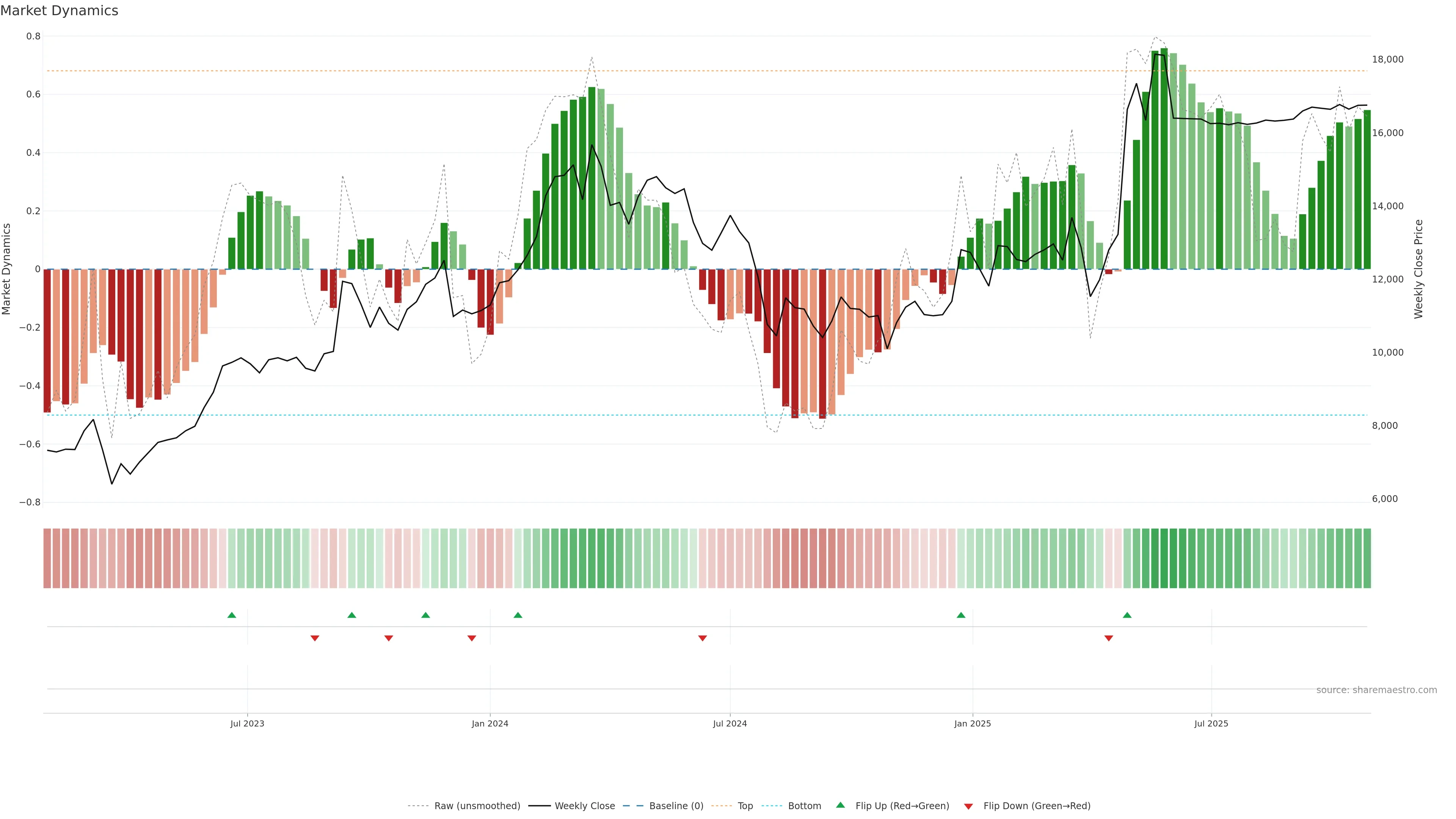Click the rightmost green heatmap strip cell
Screen dimensions: 1456x819
coord(1367,558)
